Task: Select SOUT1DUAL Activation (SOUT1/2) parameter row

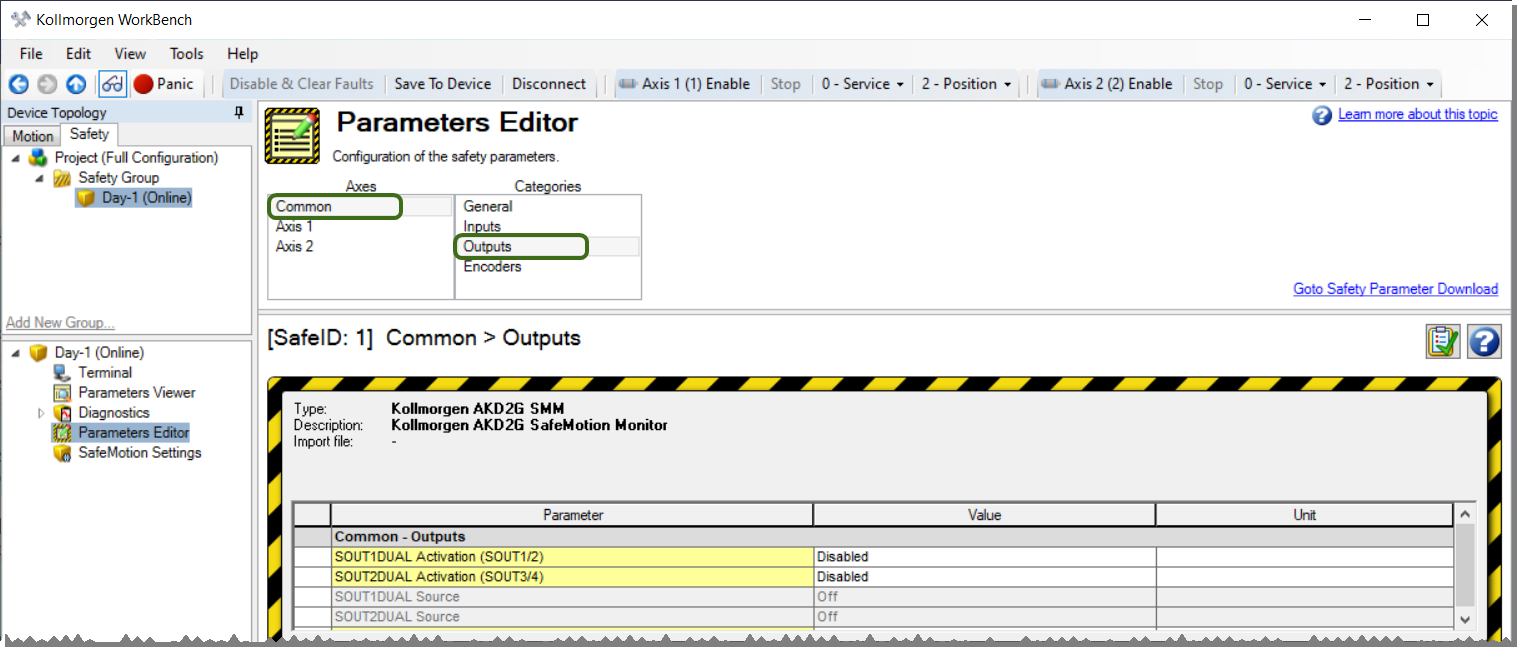Action: 572,557
